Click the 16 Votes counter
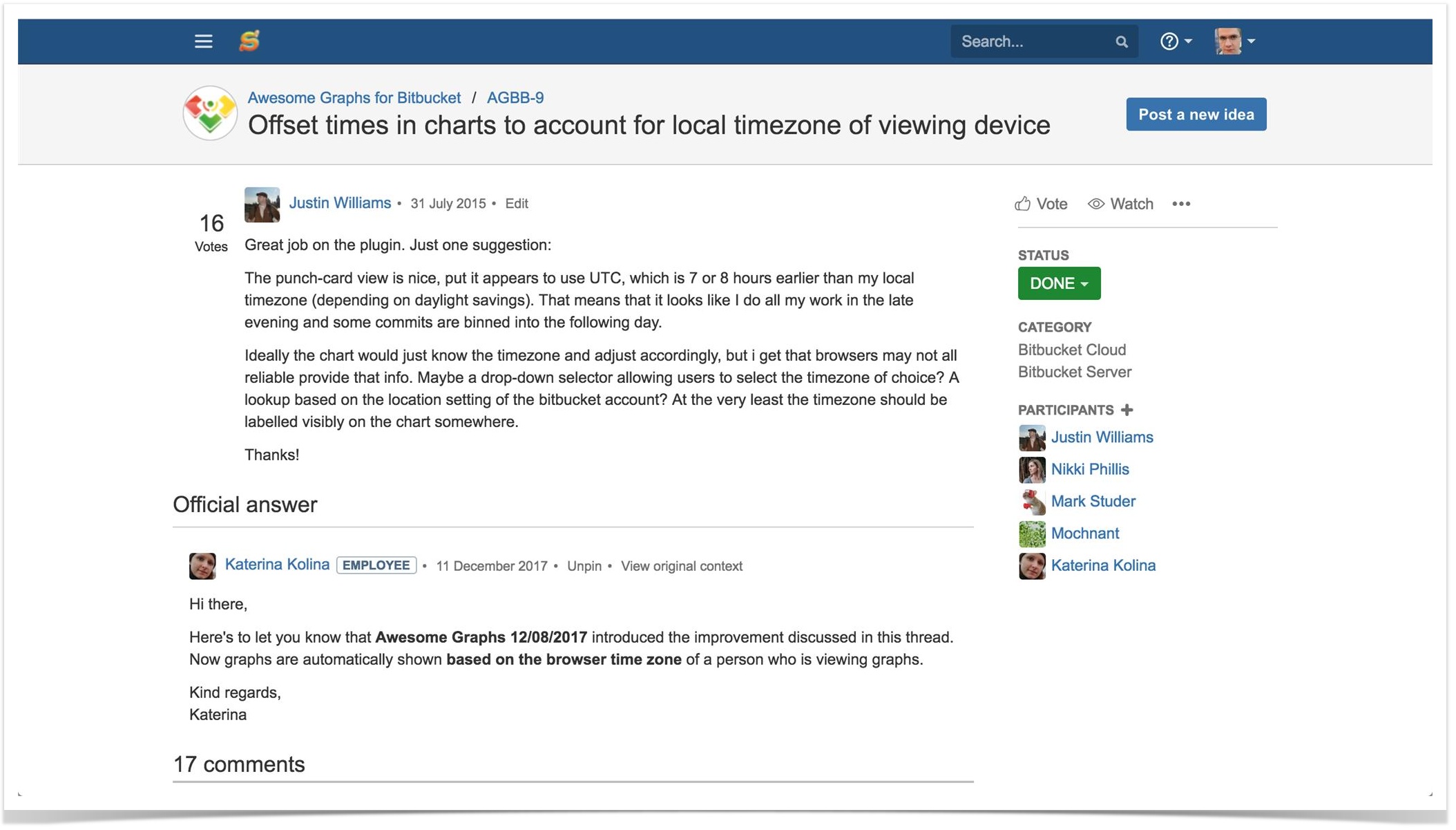Viewport: 1456px width, 830px height. coord(211,232)
